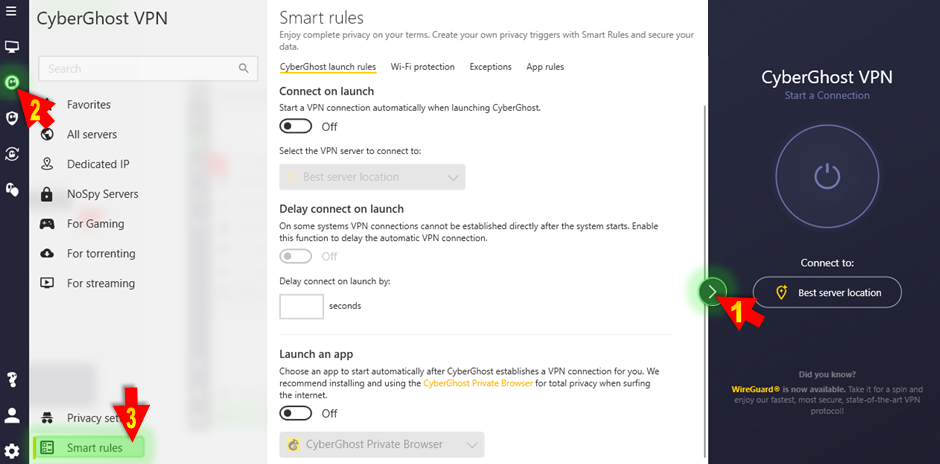The height and width of the screenshot is (464, 940).
Task: Open Smart rules in sidebar
Action: pyautogui.click(x=89, y=448)
